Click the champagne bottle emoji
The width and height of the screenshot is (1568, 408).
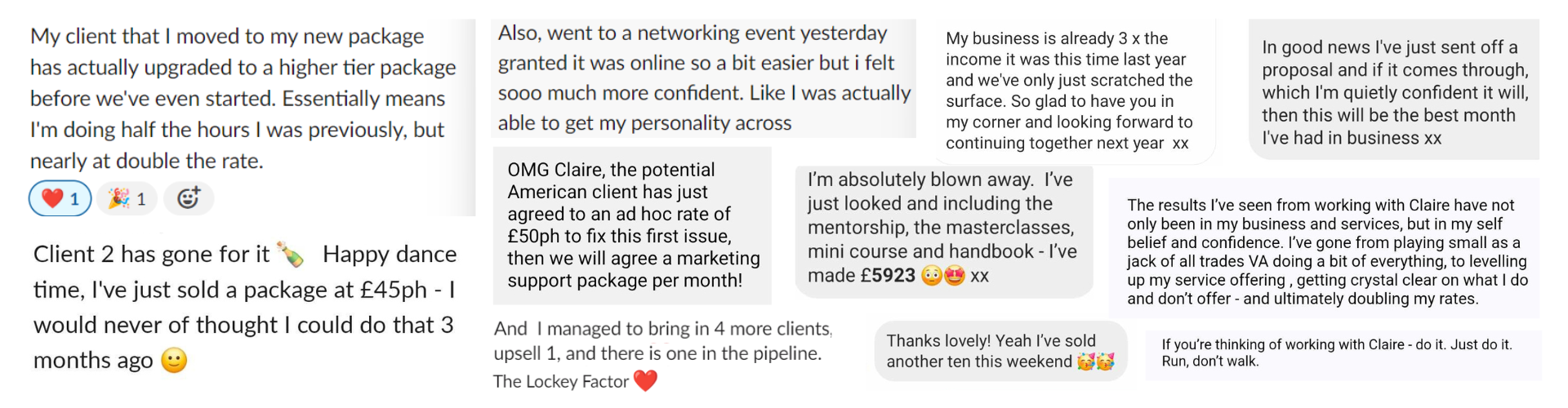point(291,255)
